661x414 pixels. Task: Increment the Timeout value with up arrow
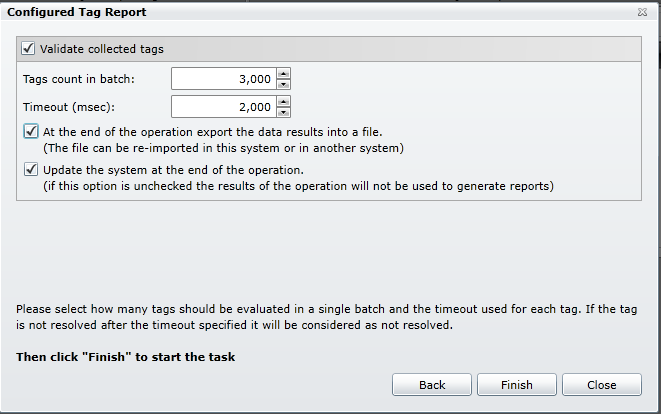284,101
